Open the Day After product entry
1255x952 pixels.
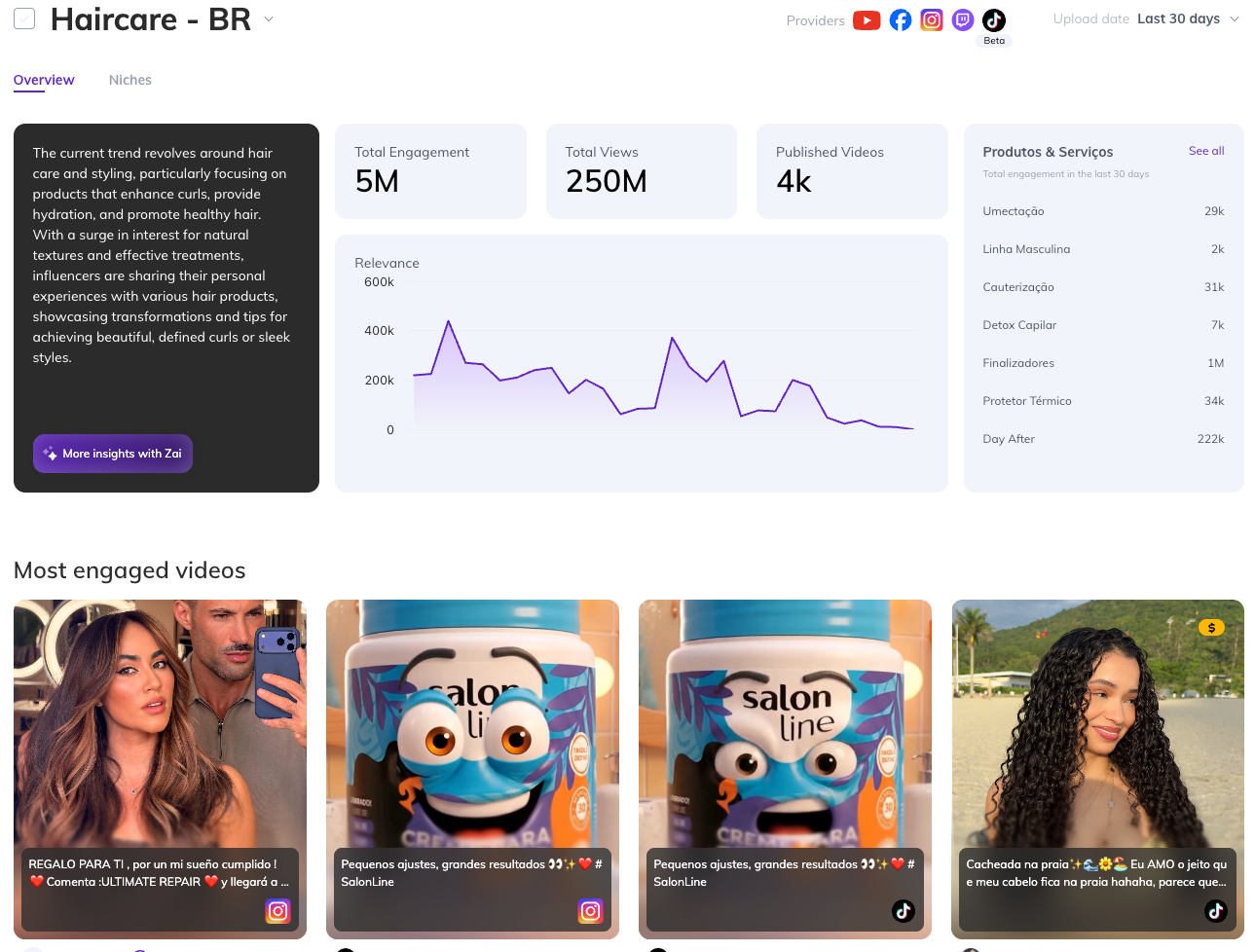click(1102, 439)
